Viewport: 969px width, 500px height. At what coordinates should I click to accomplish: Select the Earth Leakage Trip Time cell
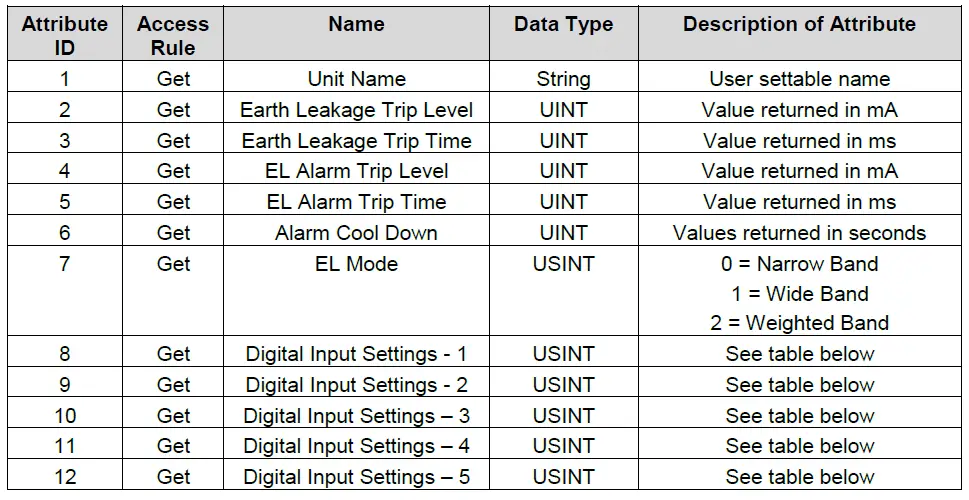click(x=356, y=140)
